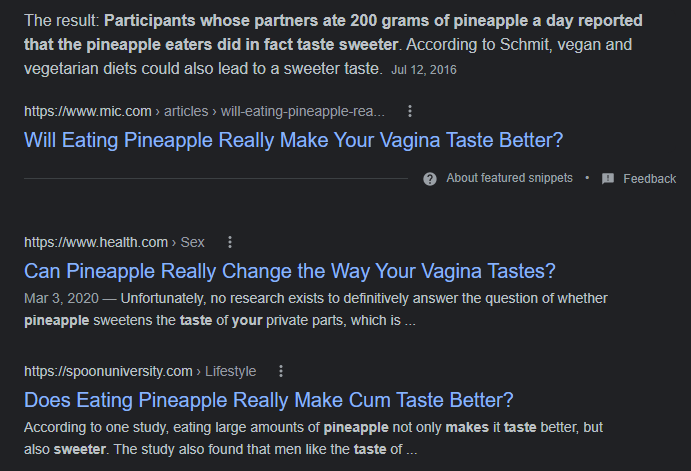This screenshot has height=471, width=691.
Task: Click the https://www.health.com URL text
Action: (96, 242)
